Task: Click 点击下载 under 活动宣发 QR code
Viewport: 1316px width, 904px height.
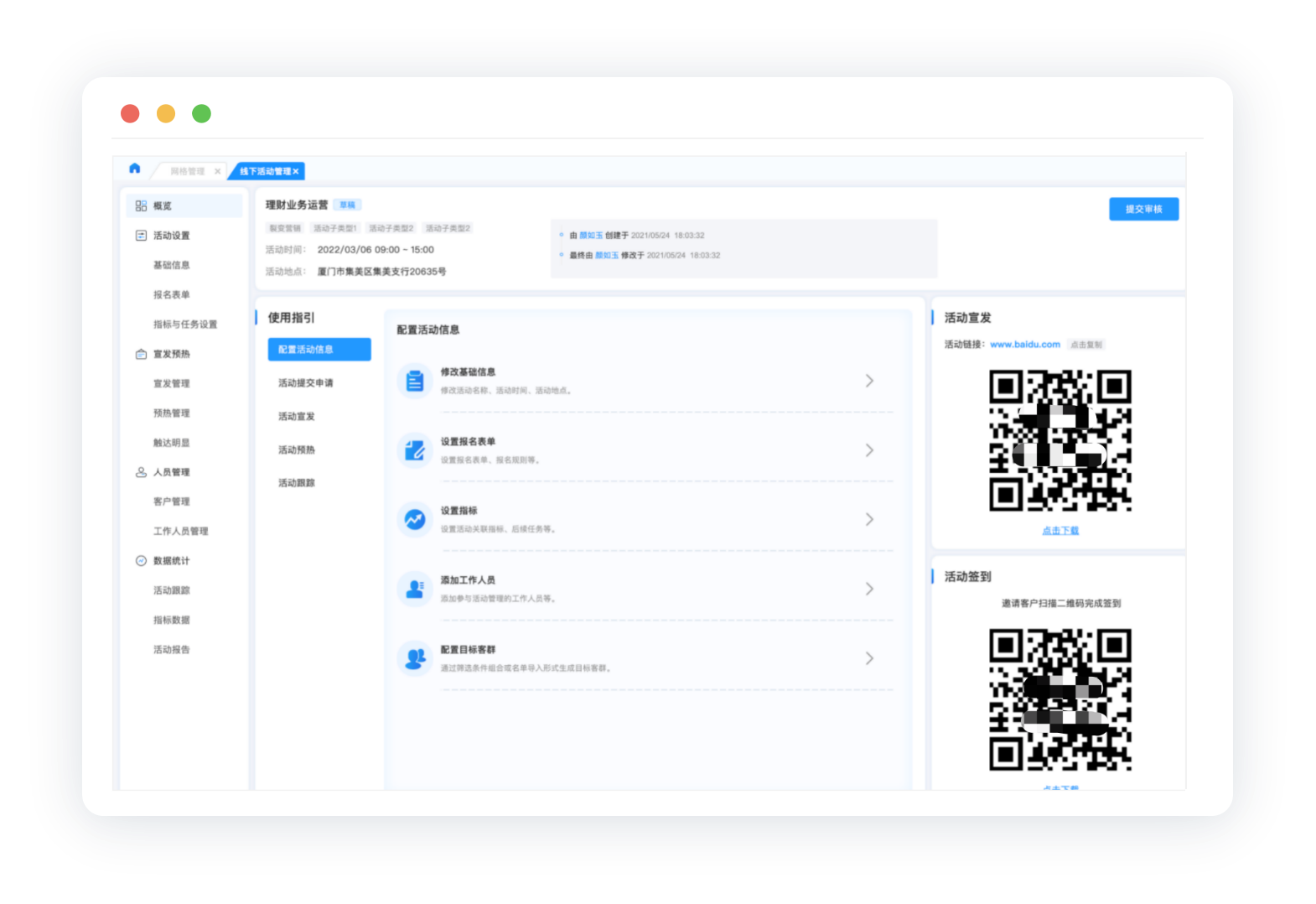Action: coord(1060,531)
